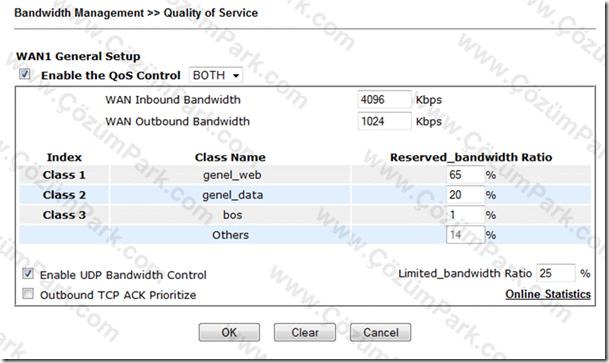This screenshot has width=609, height=363.
Task: Open the Online Statistics link
Action: click(x=548, y=294)
